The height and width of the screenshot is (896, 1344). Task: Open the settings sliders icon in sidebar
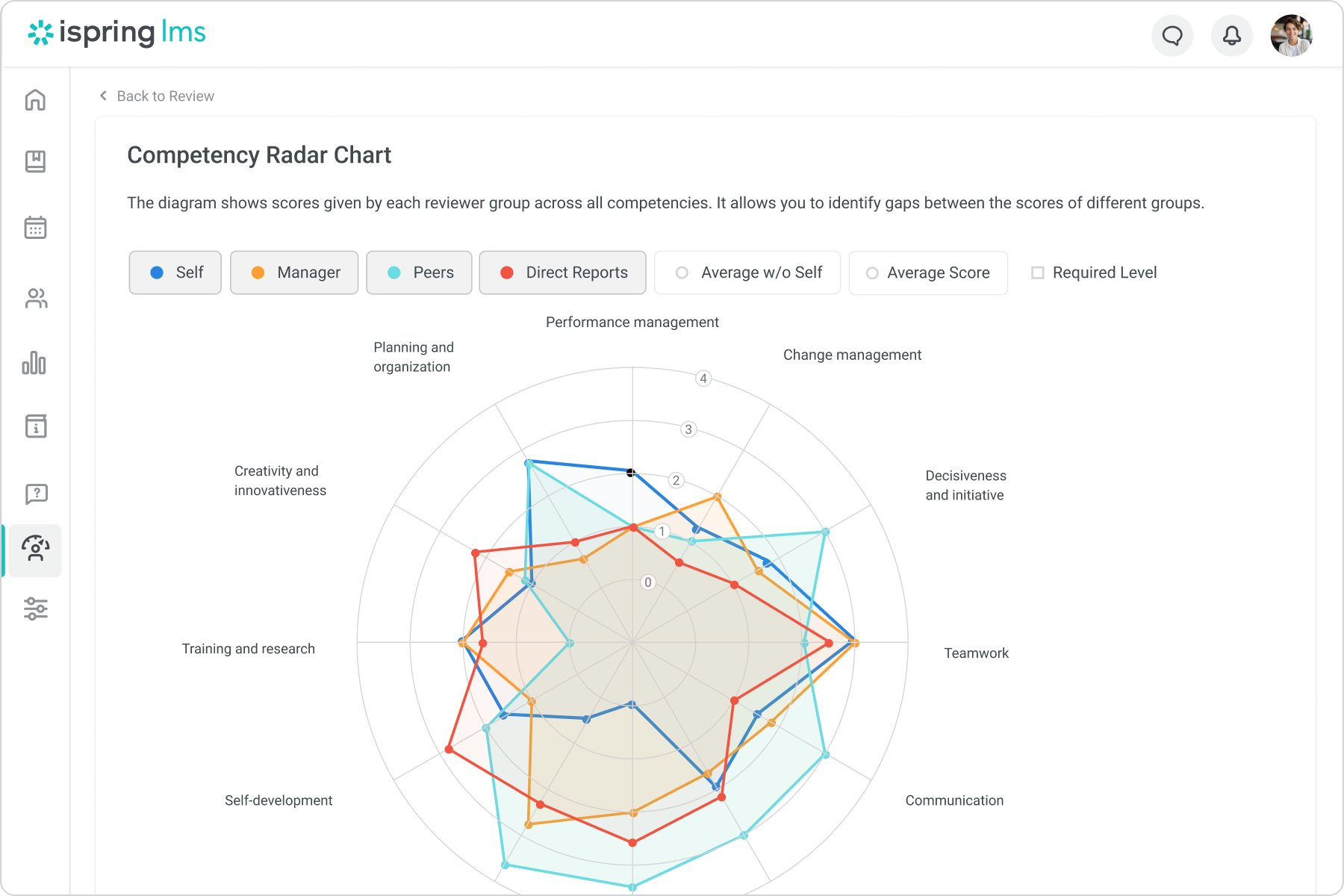[x=35, y=609]
